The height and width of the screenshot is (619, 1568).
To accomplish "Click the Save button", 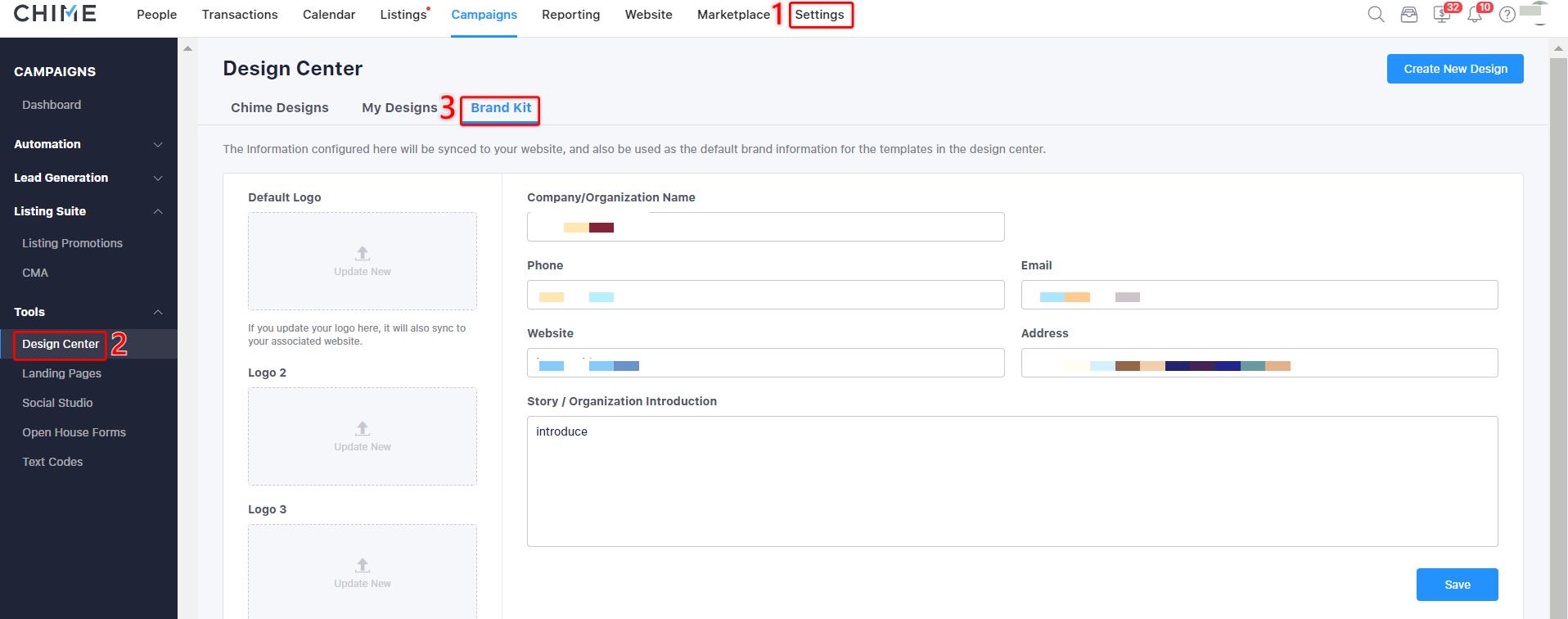I will coord(1457,585).
